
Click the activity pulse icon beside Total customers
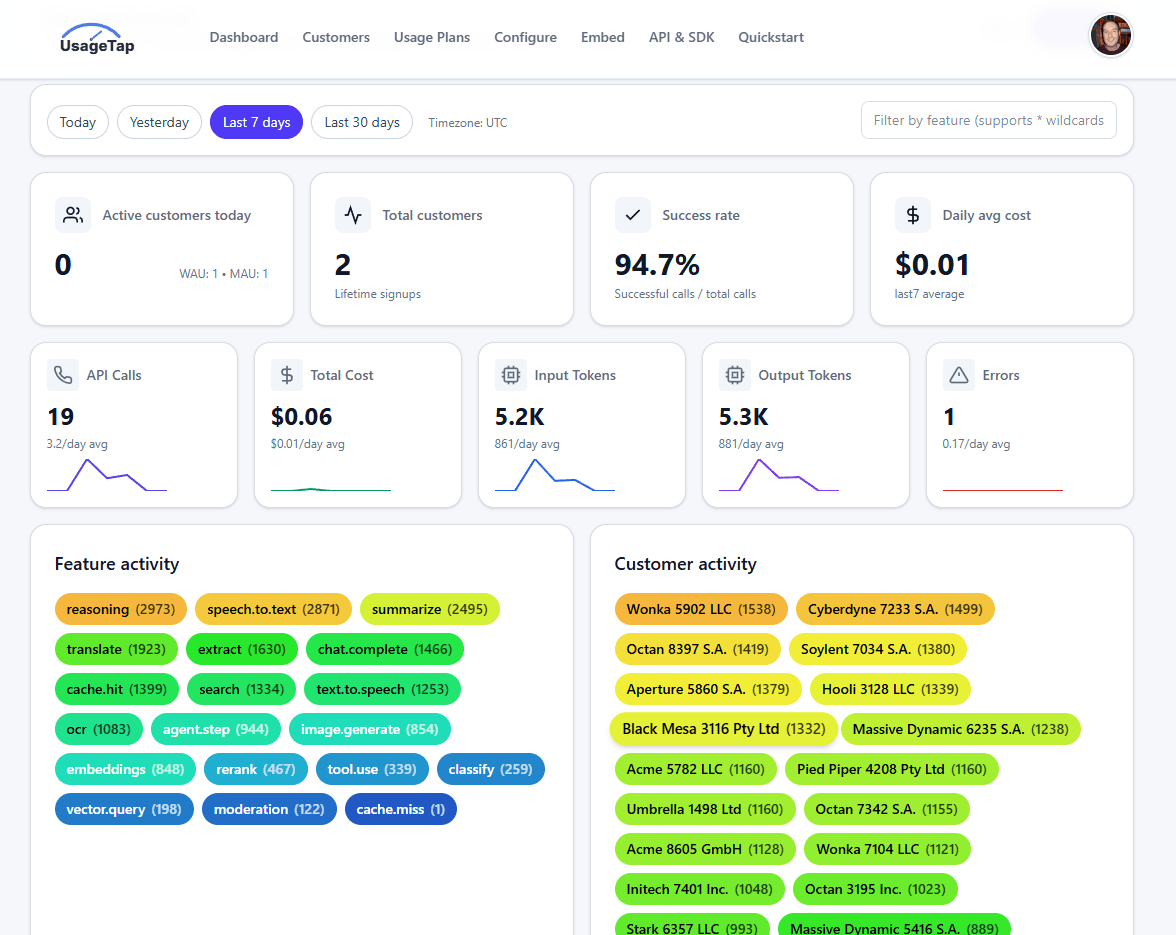(353, 214)
